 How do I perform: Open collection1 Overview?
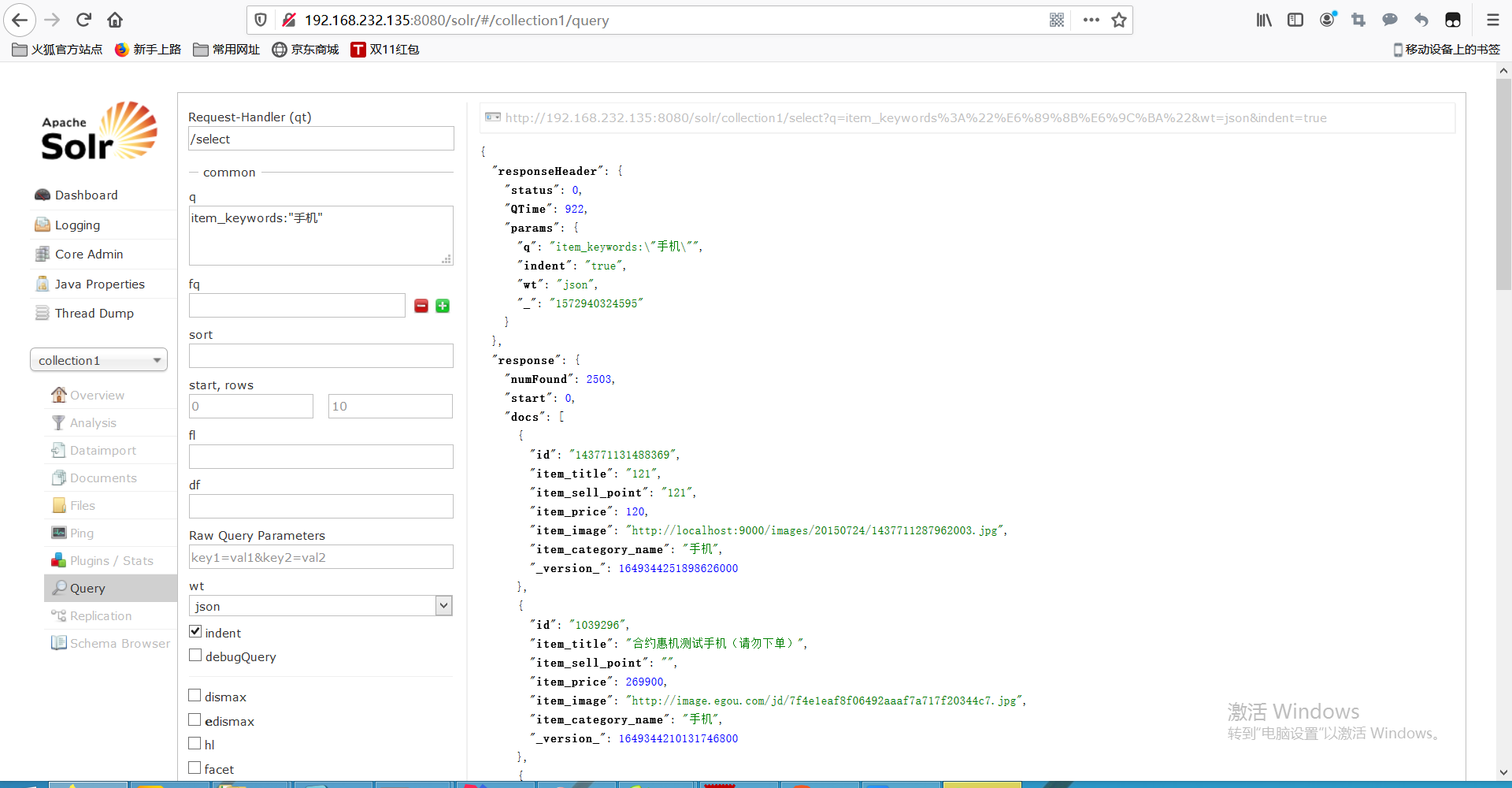point(97,395)
